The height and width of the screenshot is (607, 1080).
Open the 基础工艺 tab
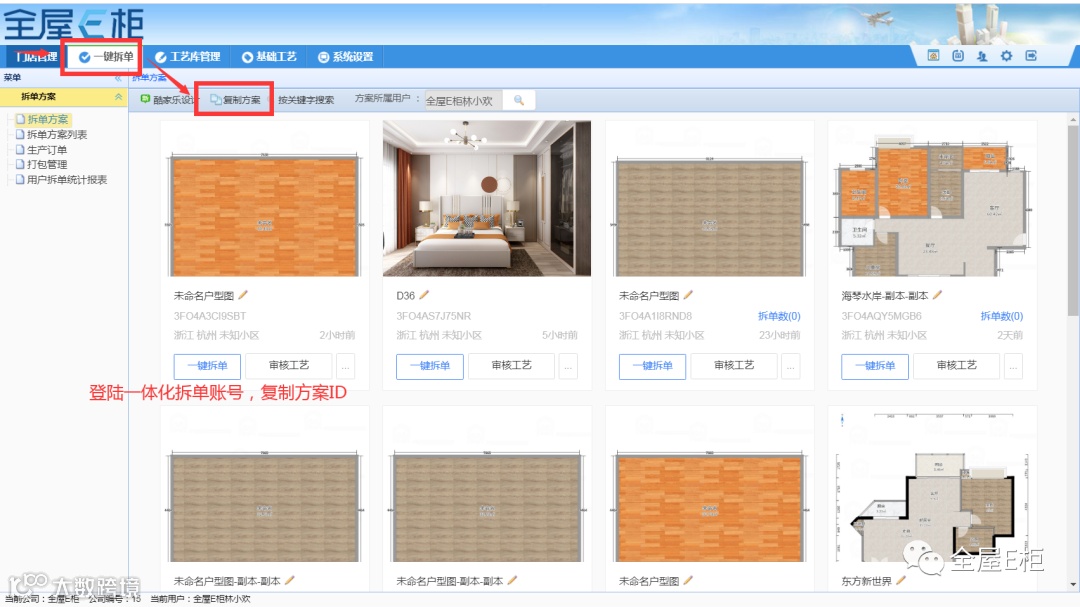click(x=269, y=56)
